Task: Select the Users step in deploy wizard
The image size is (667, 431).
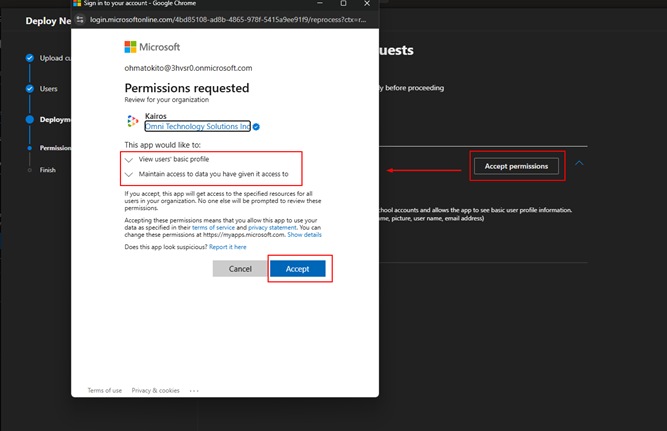Action: [48, 89]
